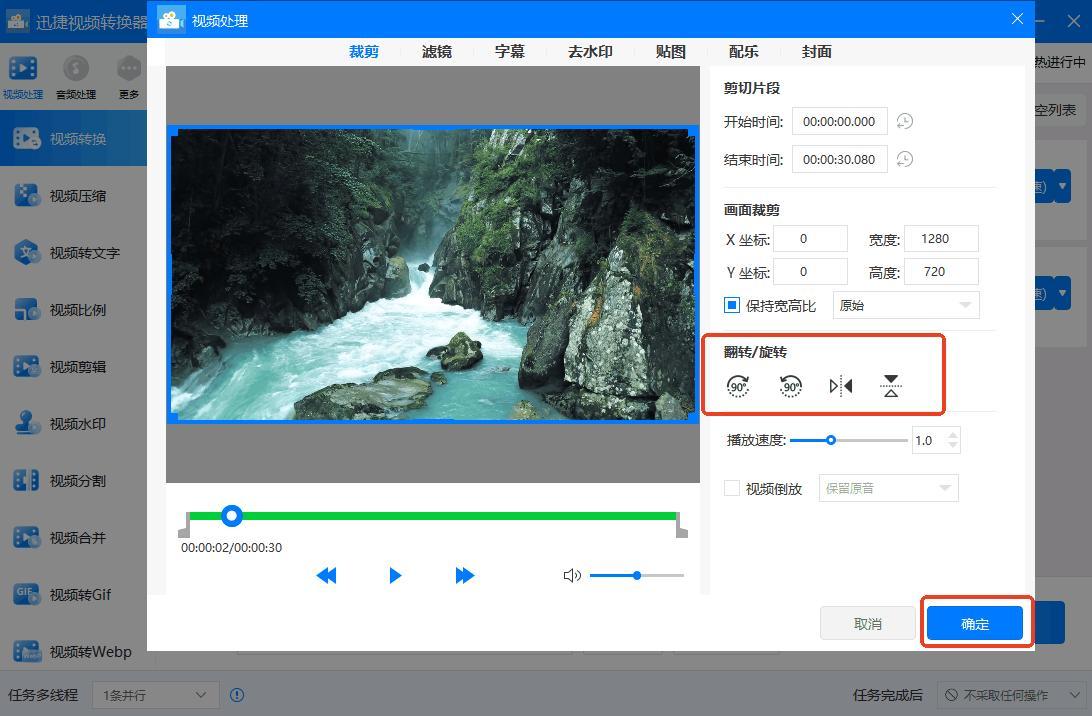Open the 1条并行 multithread dropdown

[x=155, y=695]
